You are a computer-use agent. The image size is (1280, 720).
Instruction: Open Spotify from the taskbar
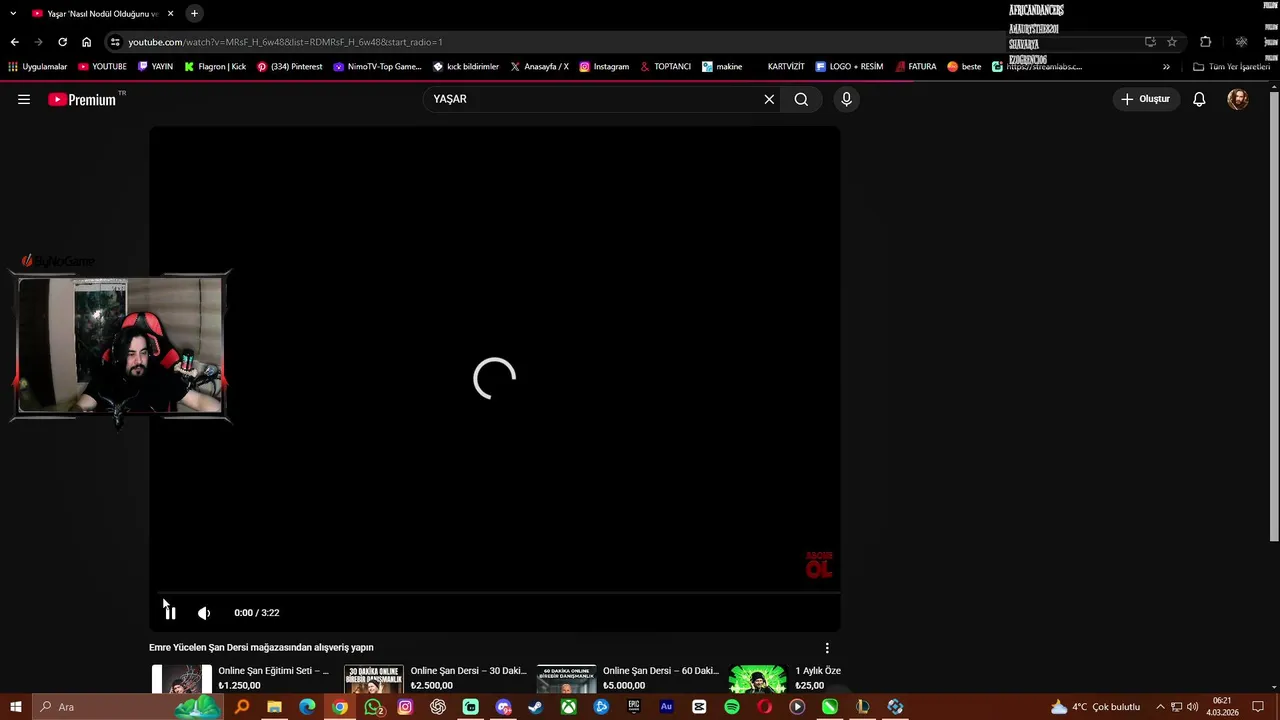(732, 707)
